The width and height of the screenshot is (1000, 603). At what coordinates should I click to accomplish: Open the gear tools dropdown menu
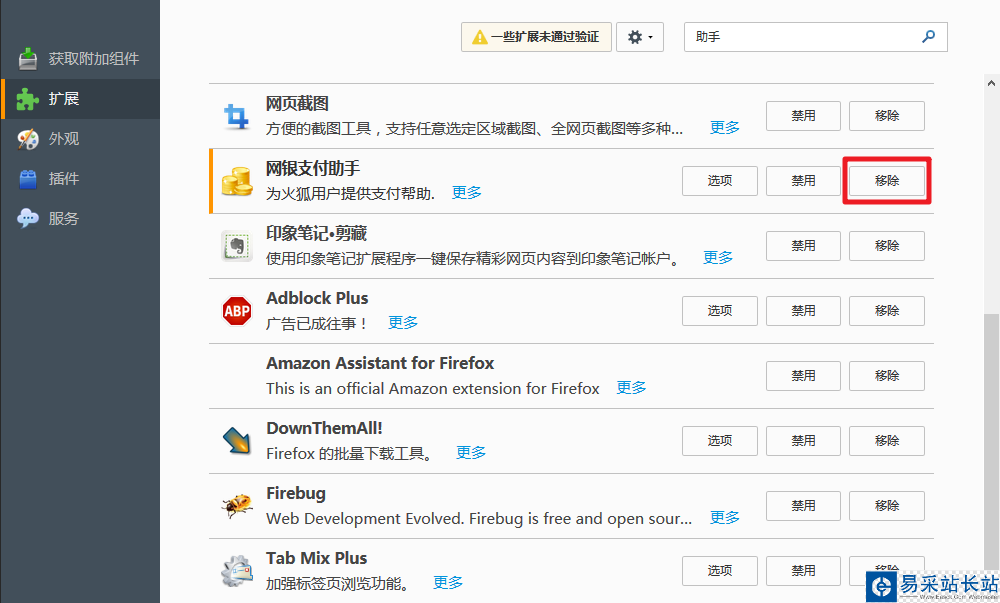coord(640,37)
